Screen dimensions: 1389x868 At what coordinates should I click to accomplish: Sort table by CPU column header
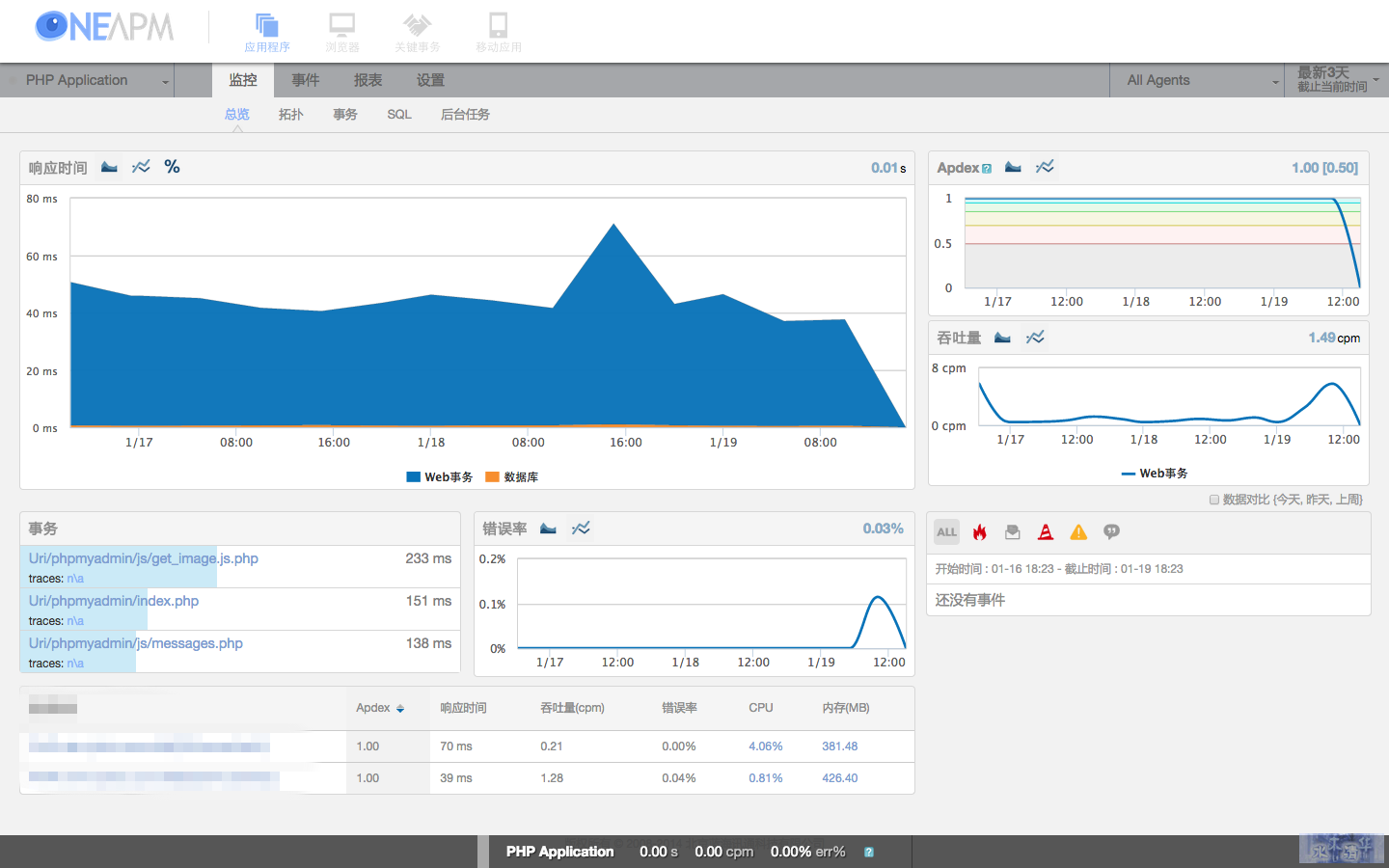pos(761,708)
